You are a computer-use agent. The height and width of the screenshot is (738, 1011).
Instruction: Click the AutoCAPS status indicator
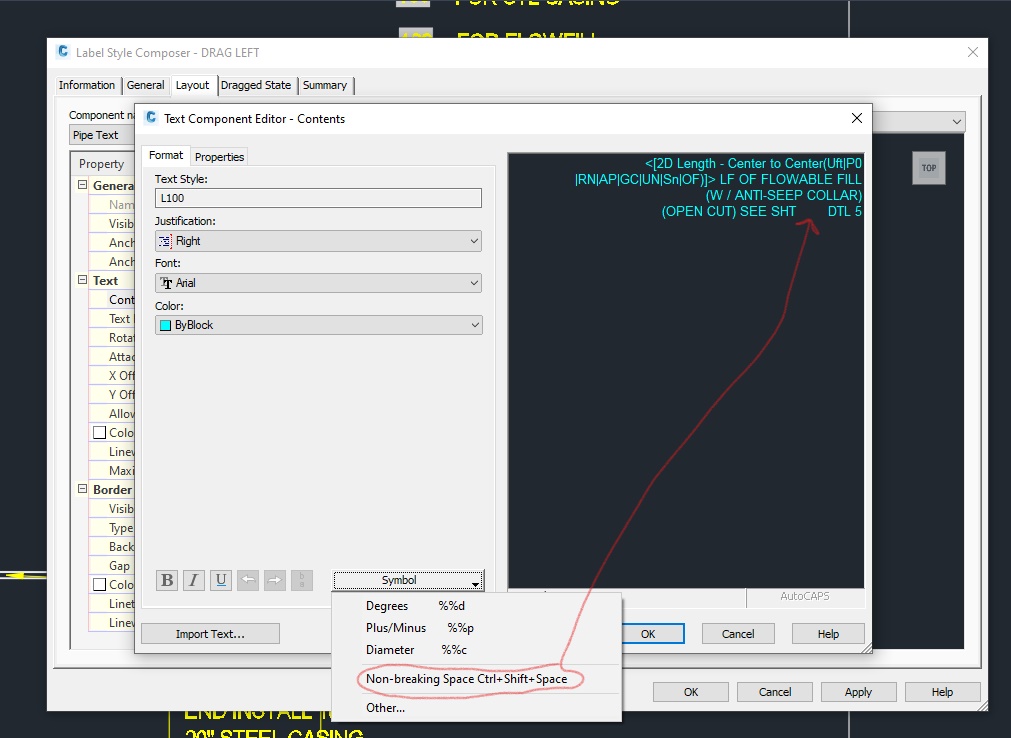805,596
